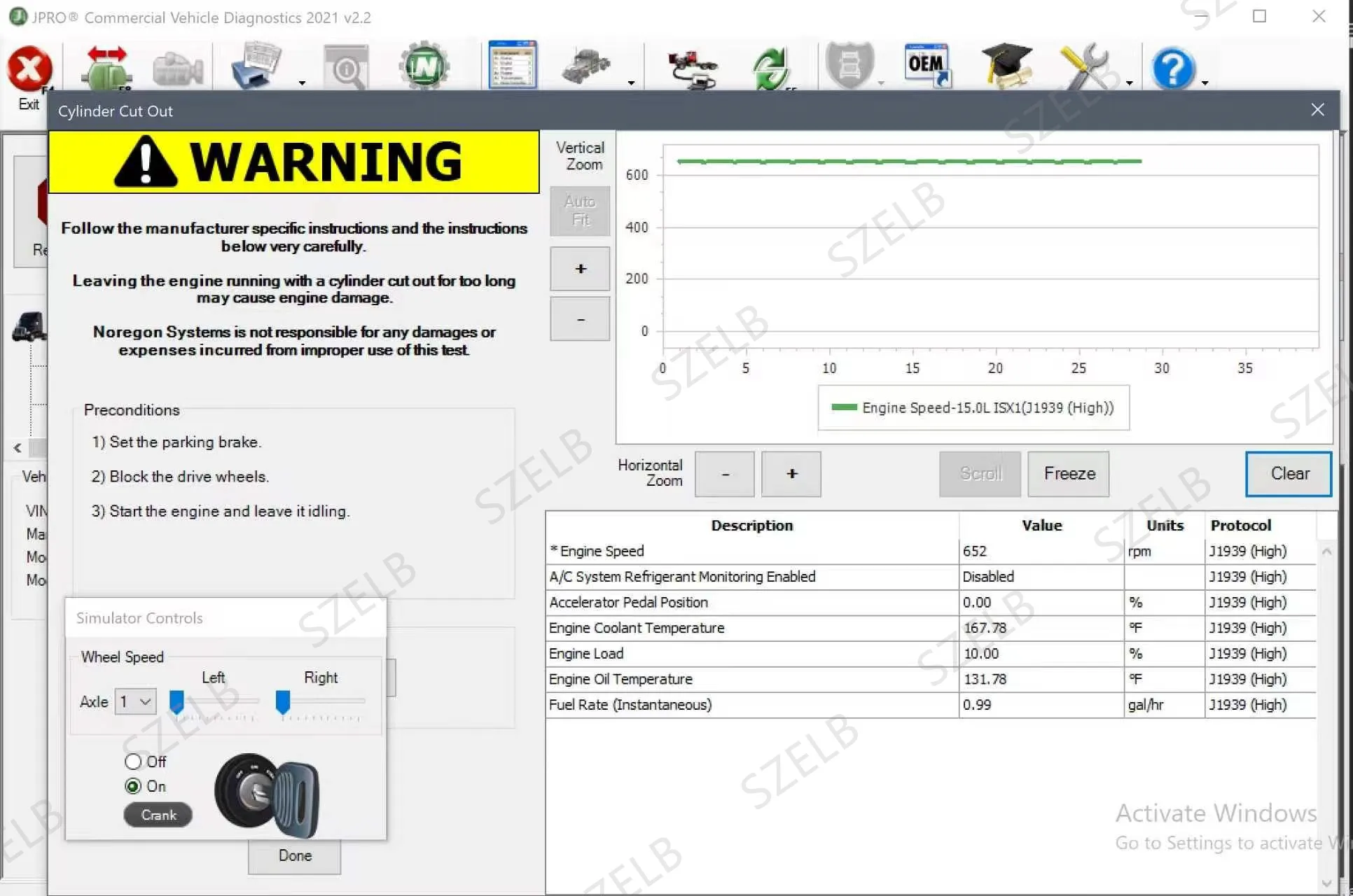The height and width of the screenshot is (896, 1353).
Task: Click the Freeze graph button
Action: 1069,474
